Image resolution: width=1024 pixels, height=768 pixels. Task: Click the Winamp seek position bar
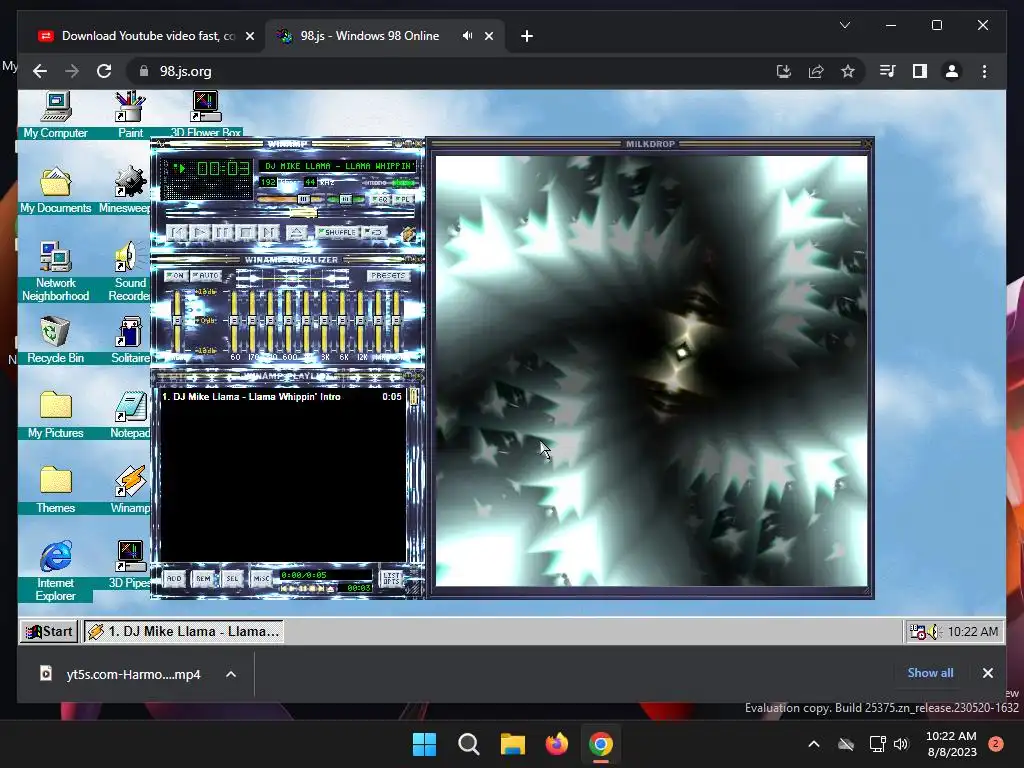(x=290, y=214)
